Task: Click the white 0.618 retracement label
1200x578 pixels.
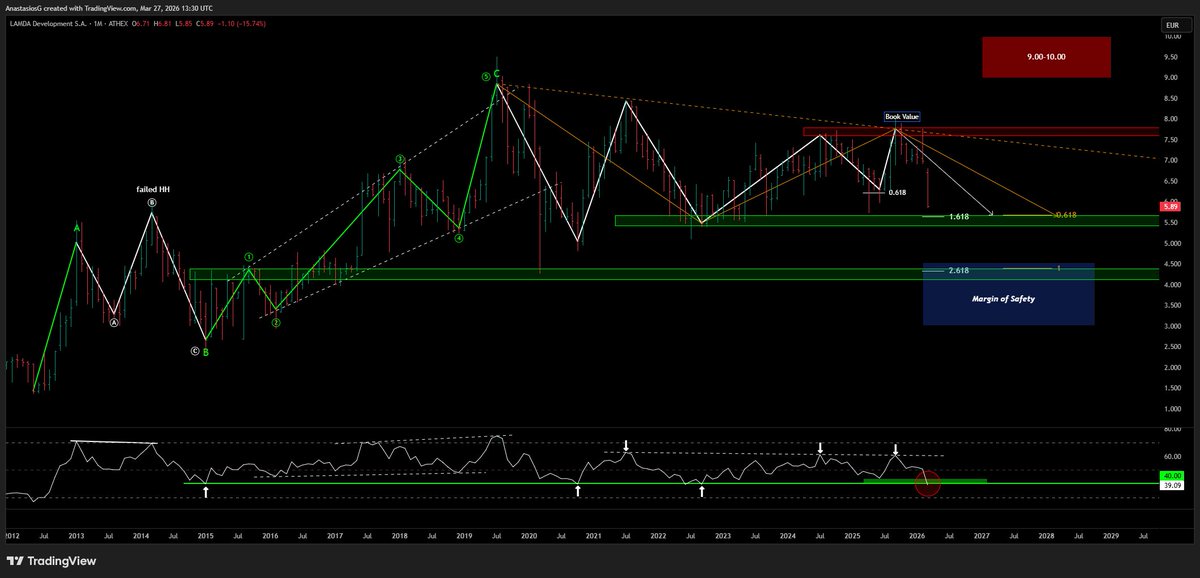Action: pos(897,192)
